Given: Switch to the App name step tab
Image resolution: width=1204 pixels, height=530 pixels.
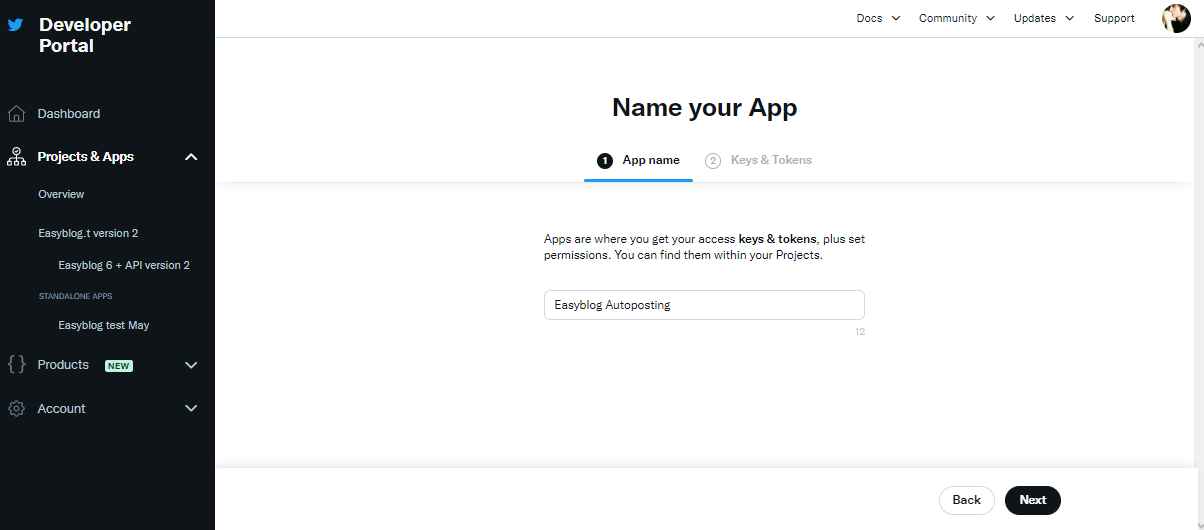Looking at the screenshot, I should (638, 160).
